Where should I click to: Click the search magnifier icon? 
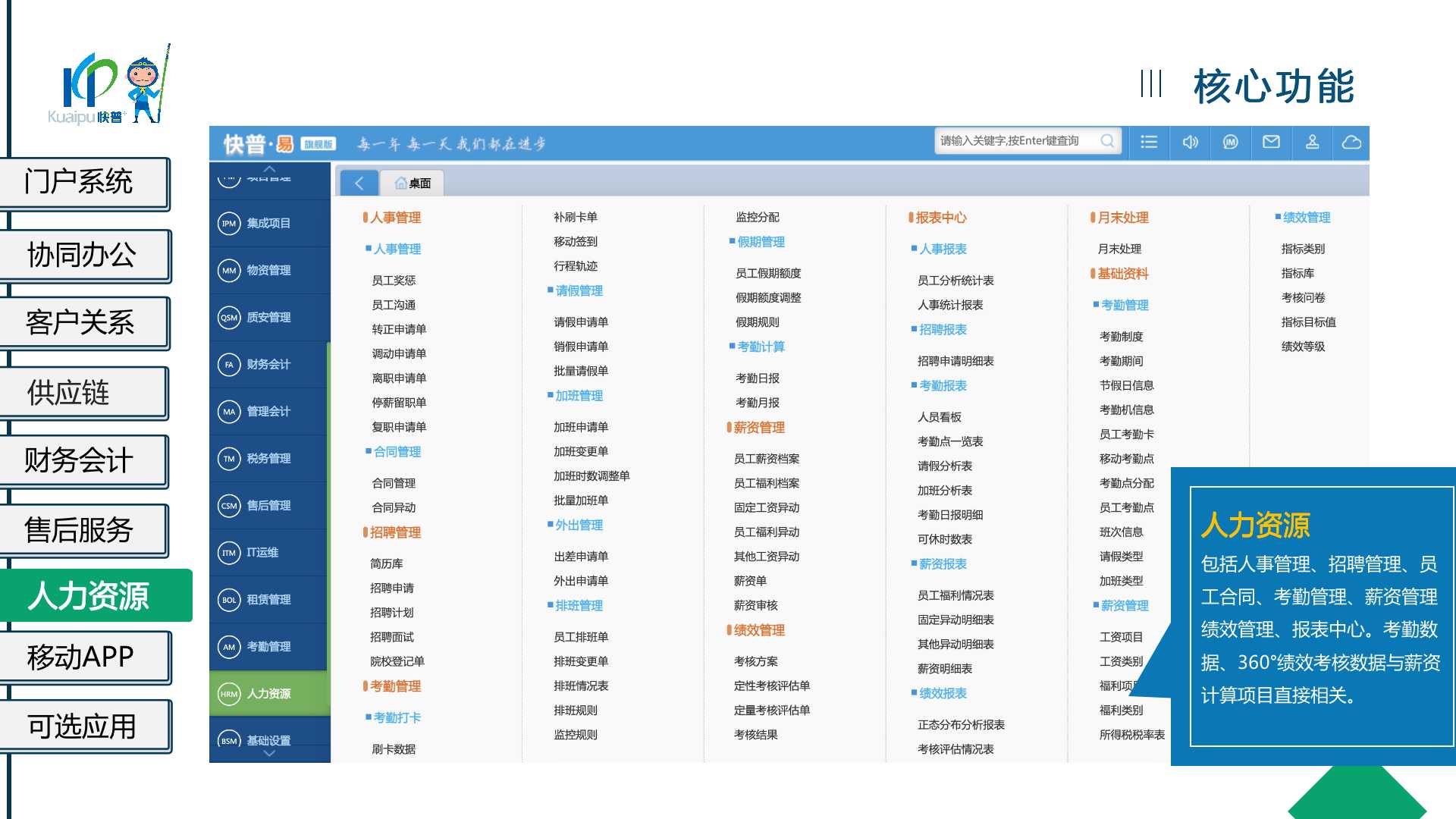click(x=1107, y=141)
